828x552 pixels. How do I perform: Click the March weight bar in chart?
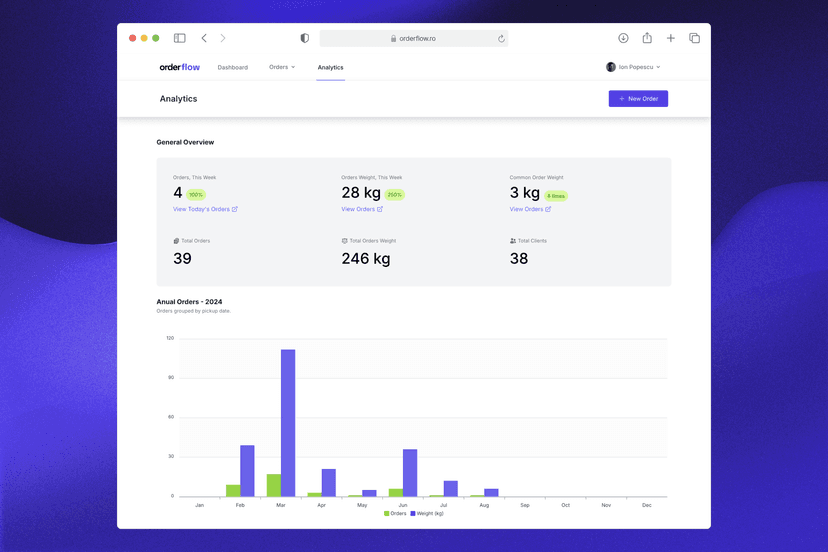point(288,423)
